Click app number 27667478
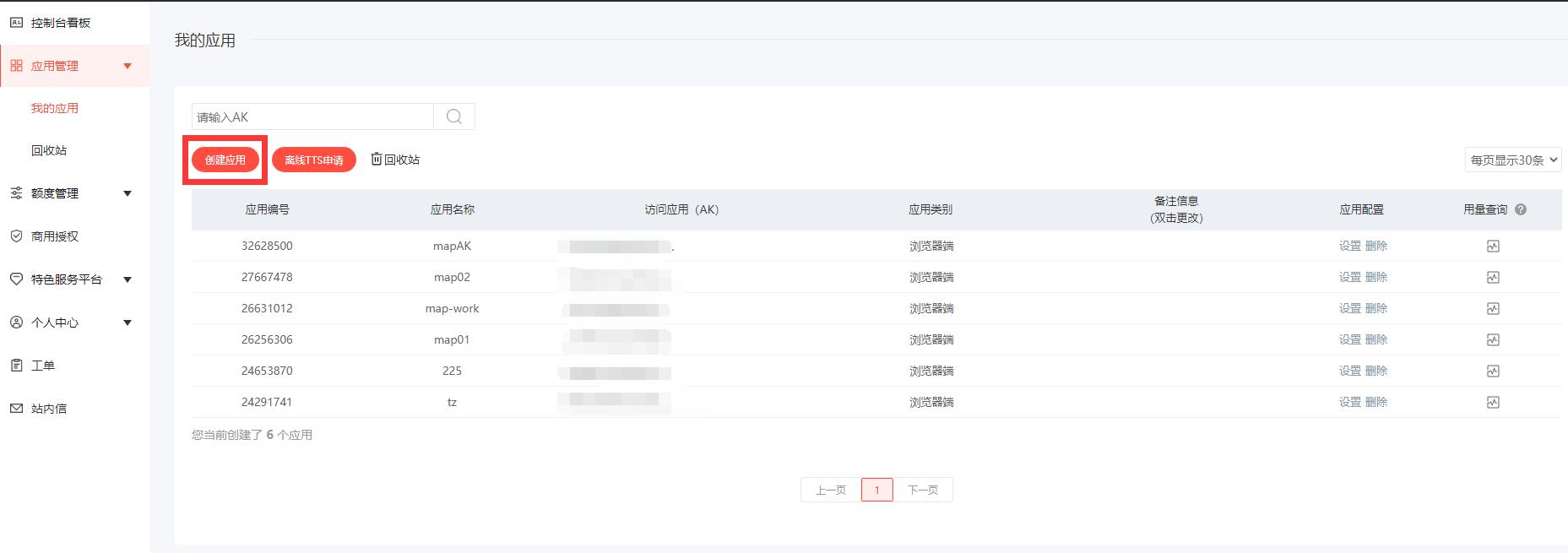1568x553 pixels. pos(267,277)
